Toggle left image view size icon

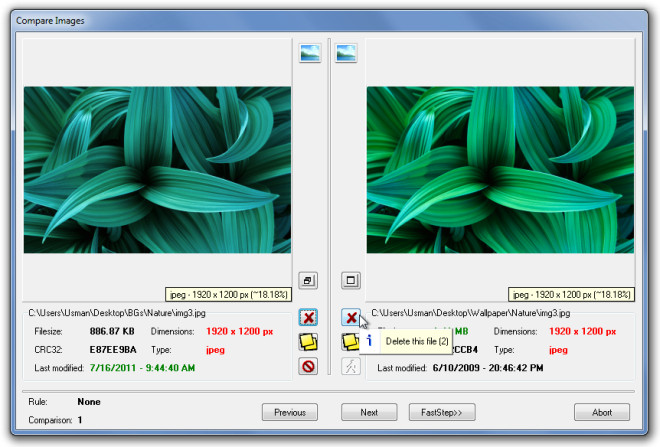pos(308,280)
